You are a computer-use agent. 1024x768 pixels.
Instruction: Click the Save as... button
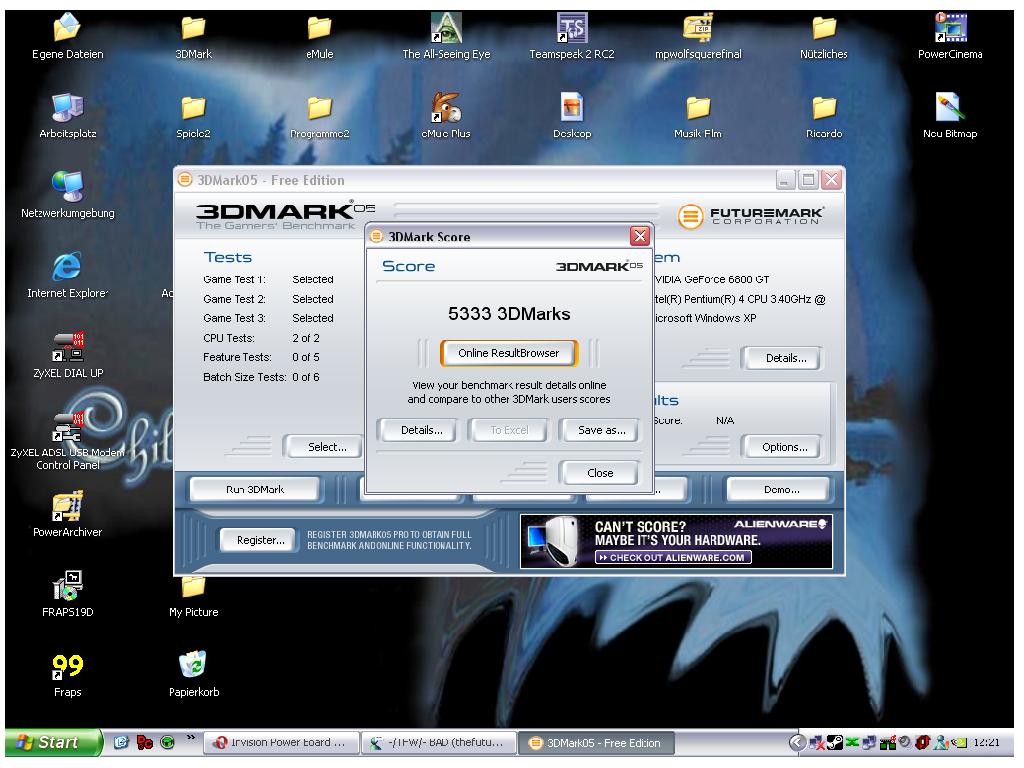pyautogui.click(x=601, y=430)
